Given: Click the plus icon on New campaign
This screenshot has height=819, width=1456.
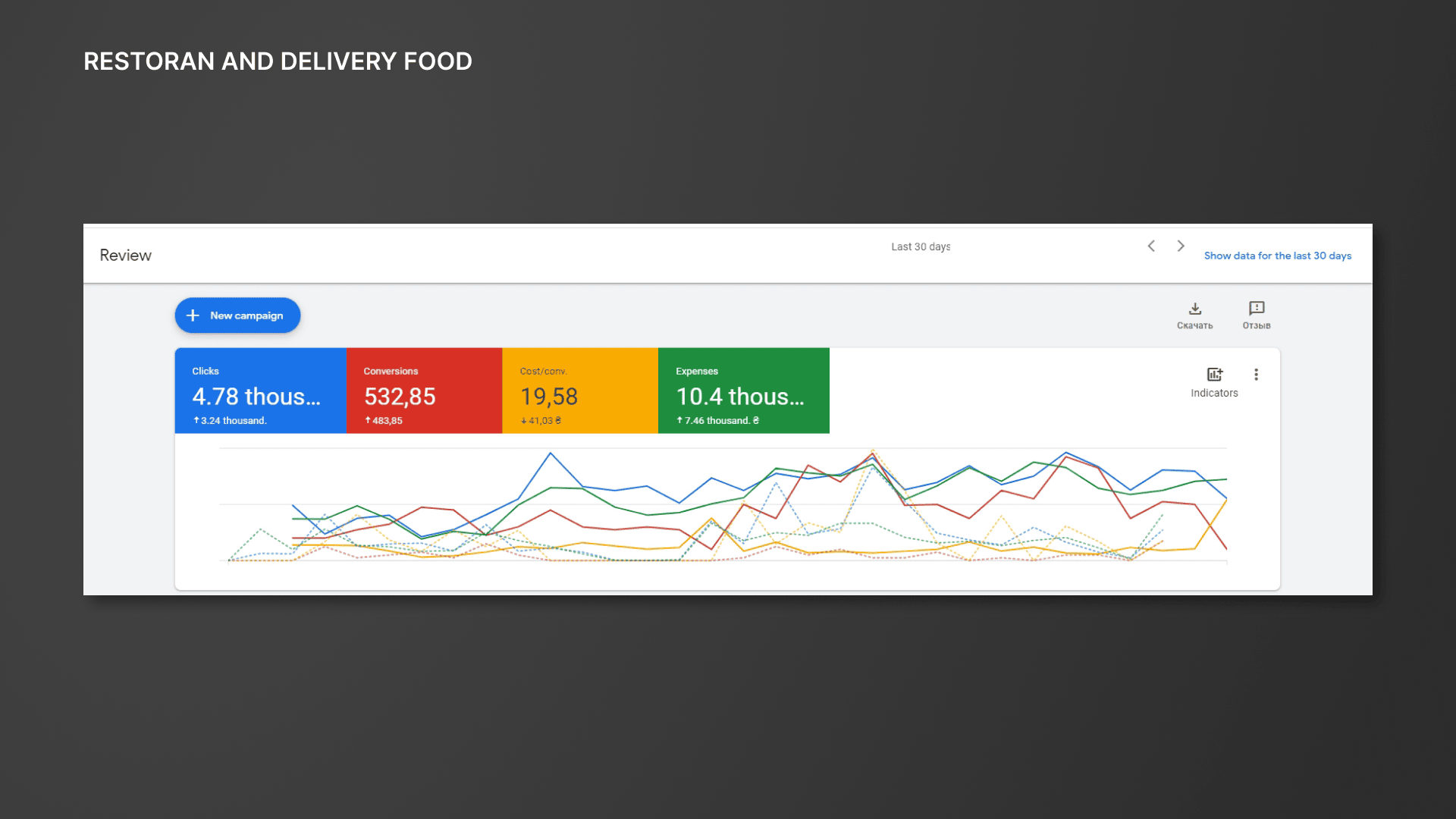Looking at the screenshot, I should coord(193,315).
